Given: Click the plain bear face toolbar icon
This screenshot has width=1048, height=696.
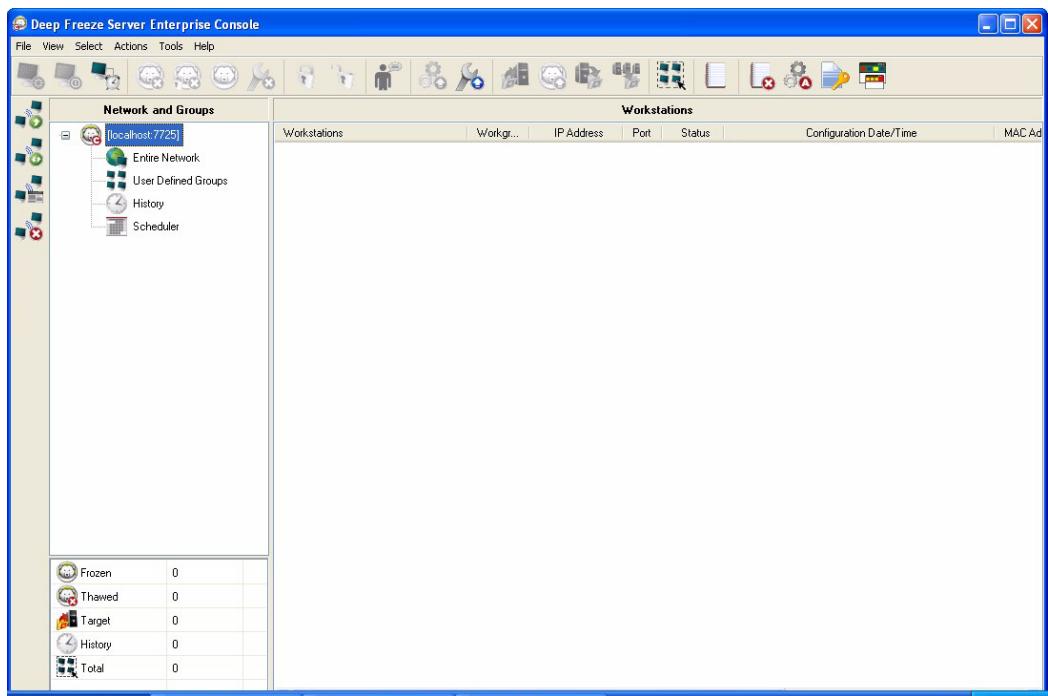Looking at the screenshot, I should point(225,76).
